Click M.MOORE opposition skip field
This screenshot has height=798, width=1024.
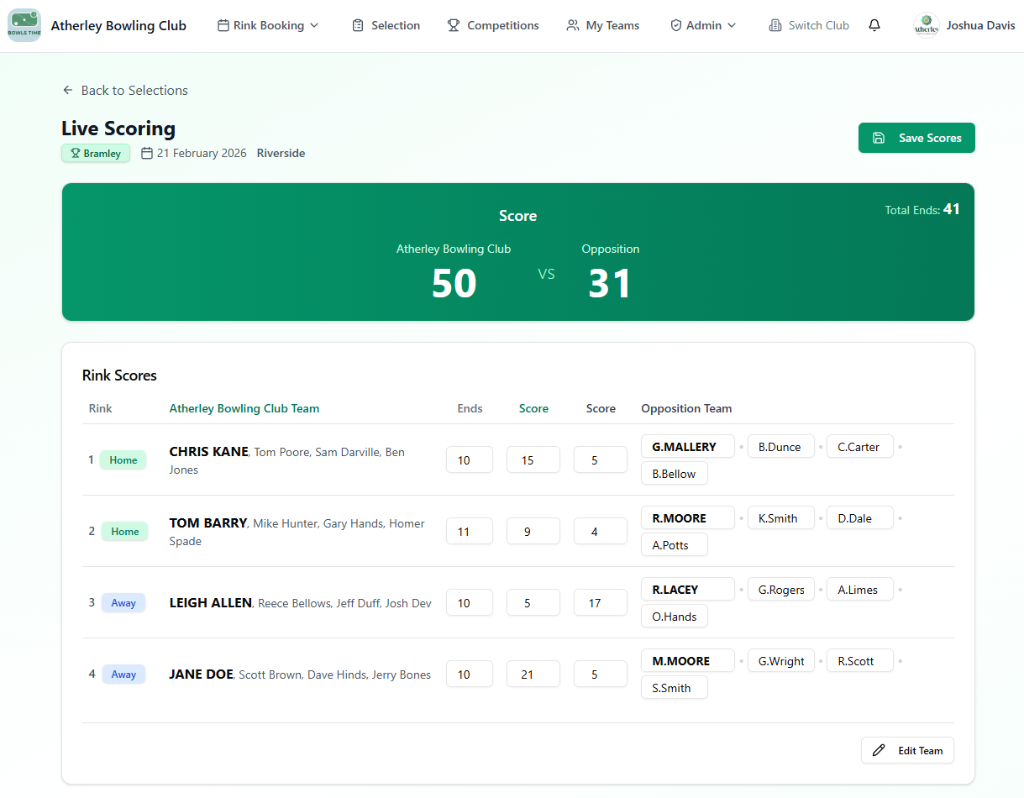[688, 661]
